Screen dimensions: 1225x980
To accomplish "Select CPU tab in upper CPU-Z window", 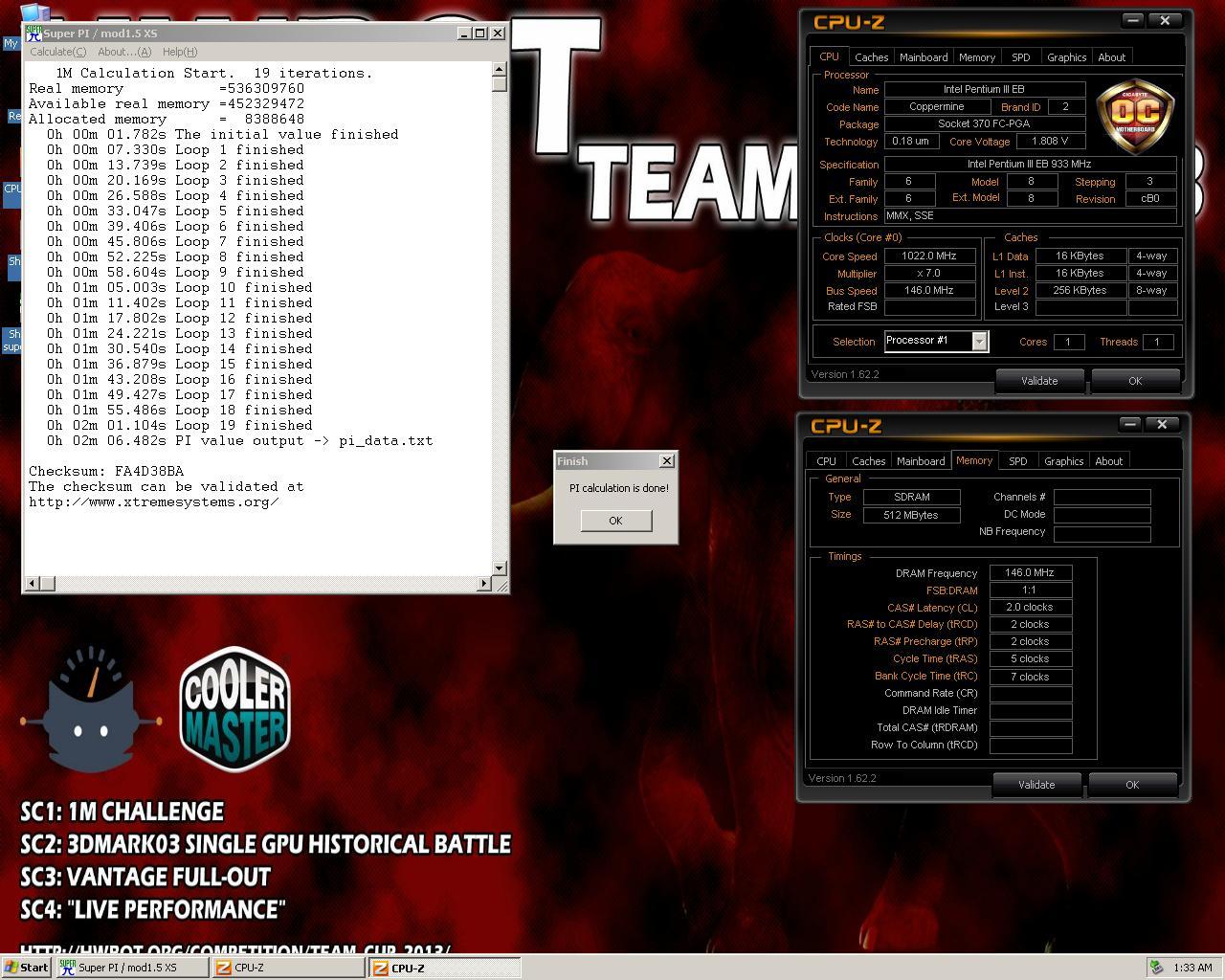I will tap(829, 56).
